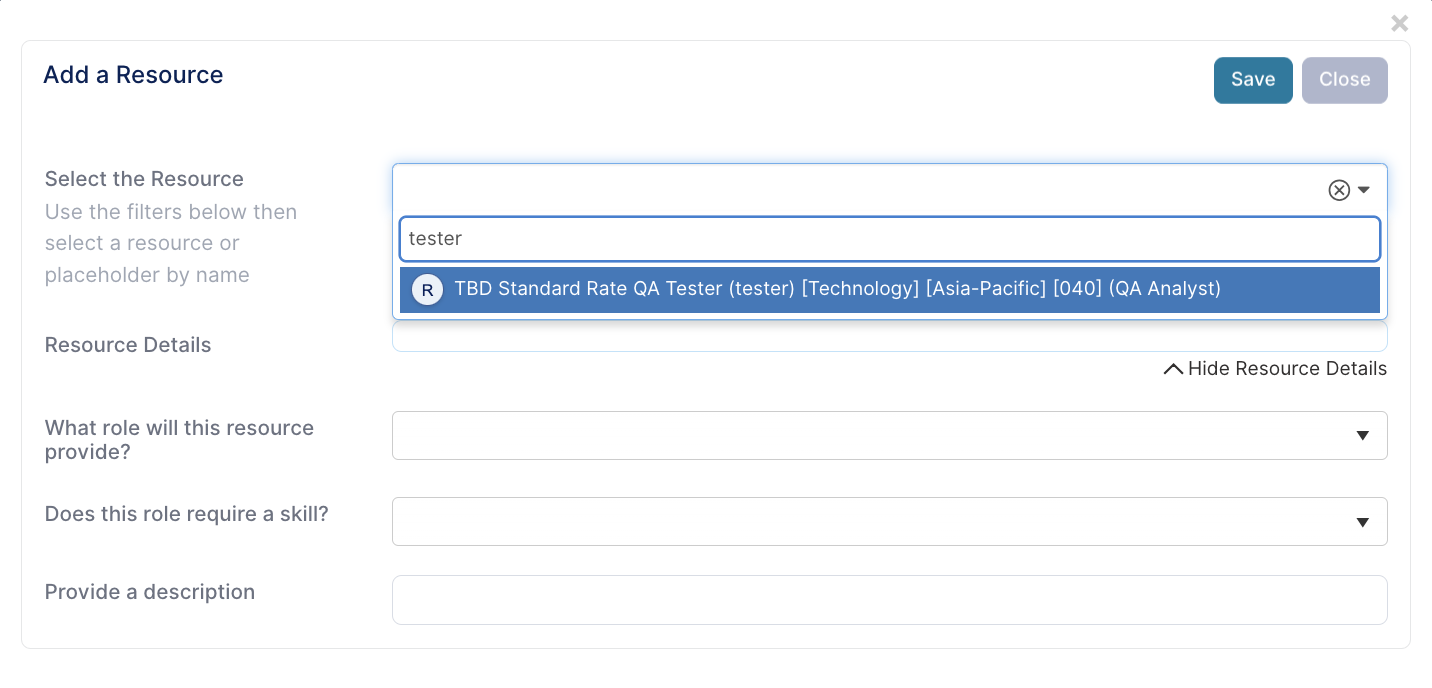Click the "Add a Resource" heading
Screen dimensions: 1432x688
click(x=133, y=75)
